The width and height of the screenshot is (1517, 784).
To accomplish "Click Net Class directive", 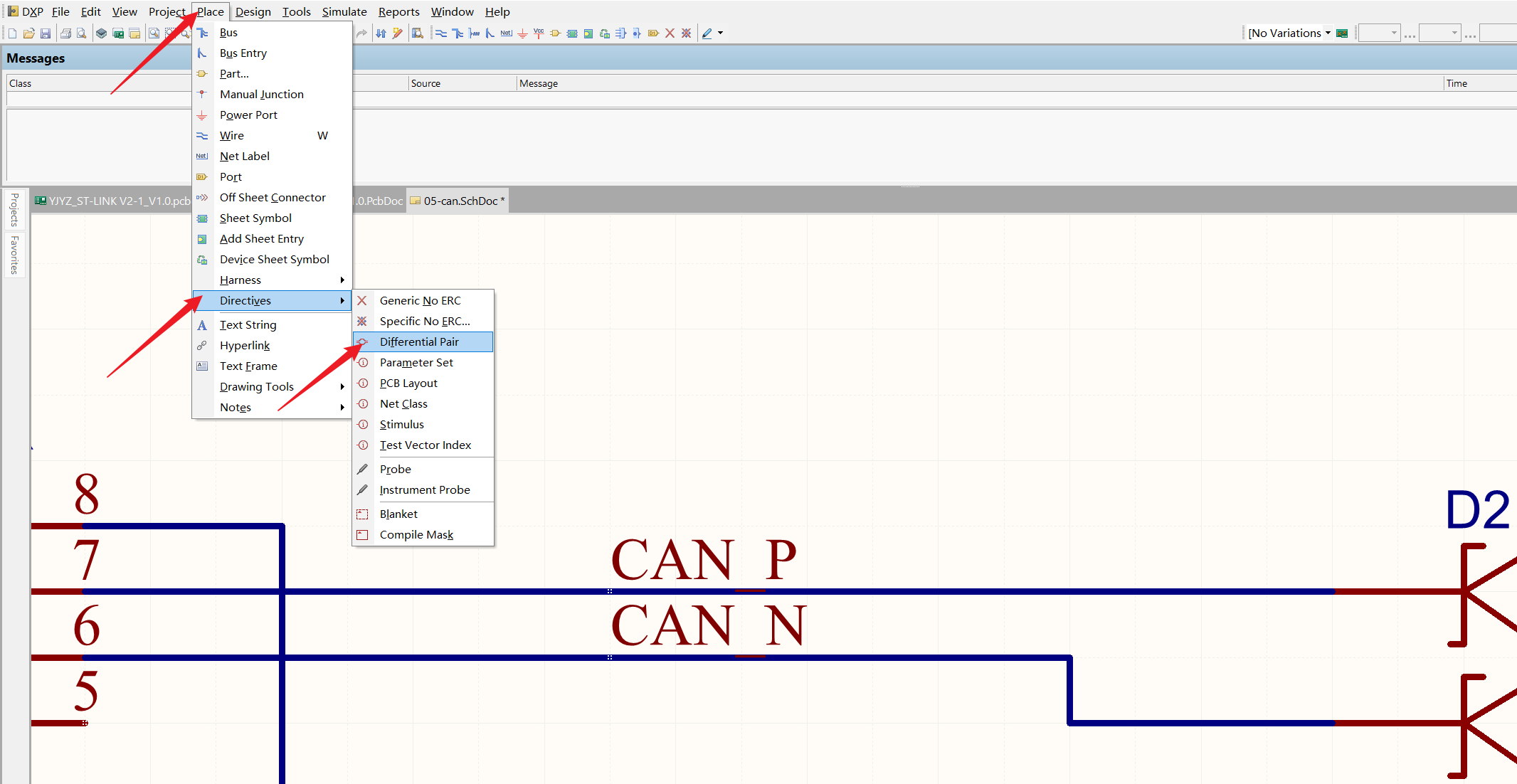I will point(403,403).
